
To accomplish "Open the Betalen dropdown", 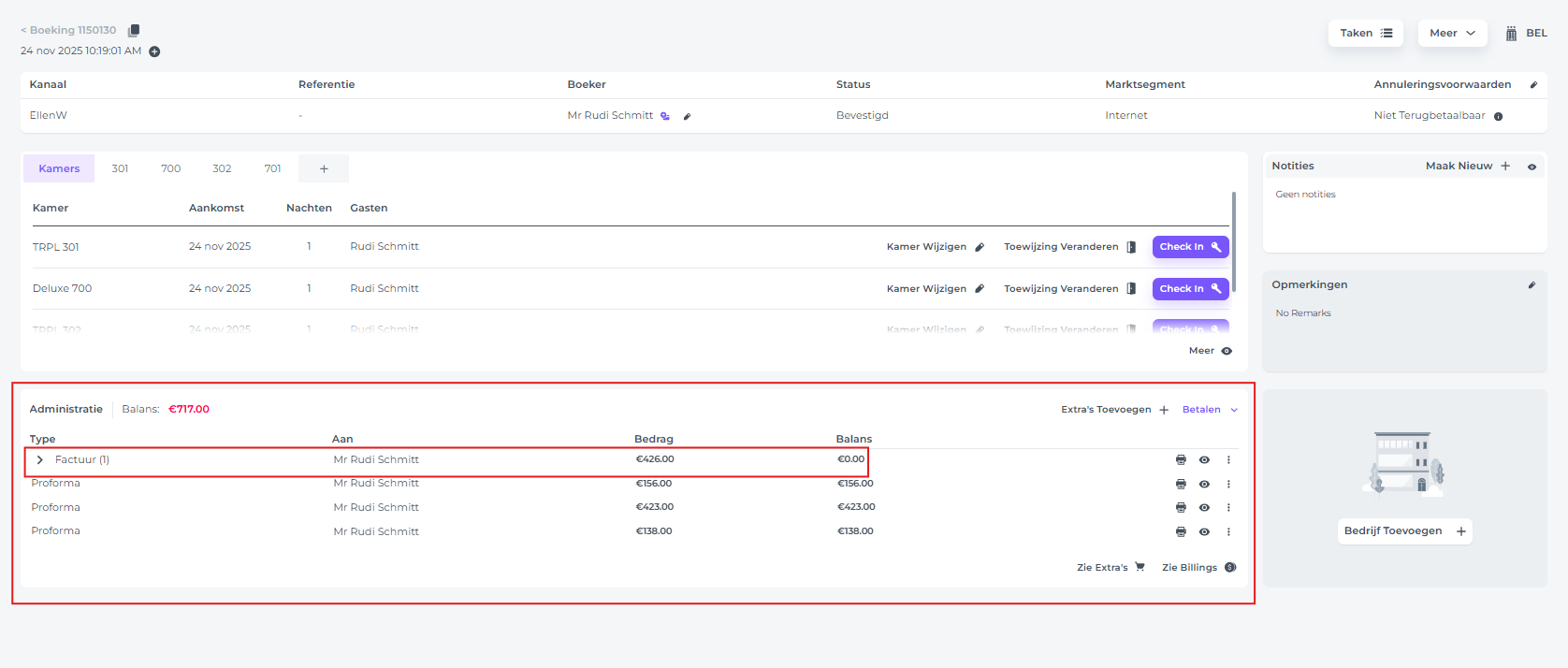I will (1209, 410).
